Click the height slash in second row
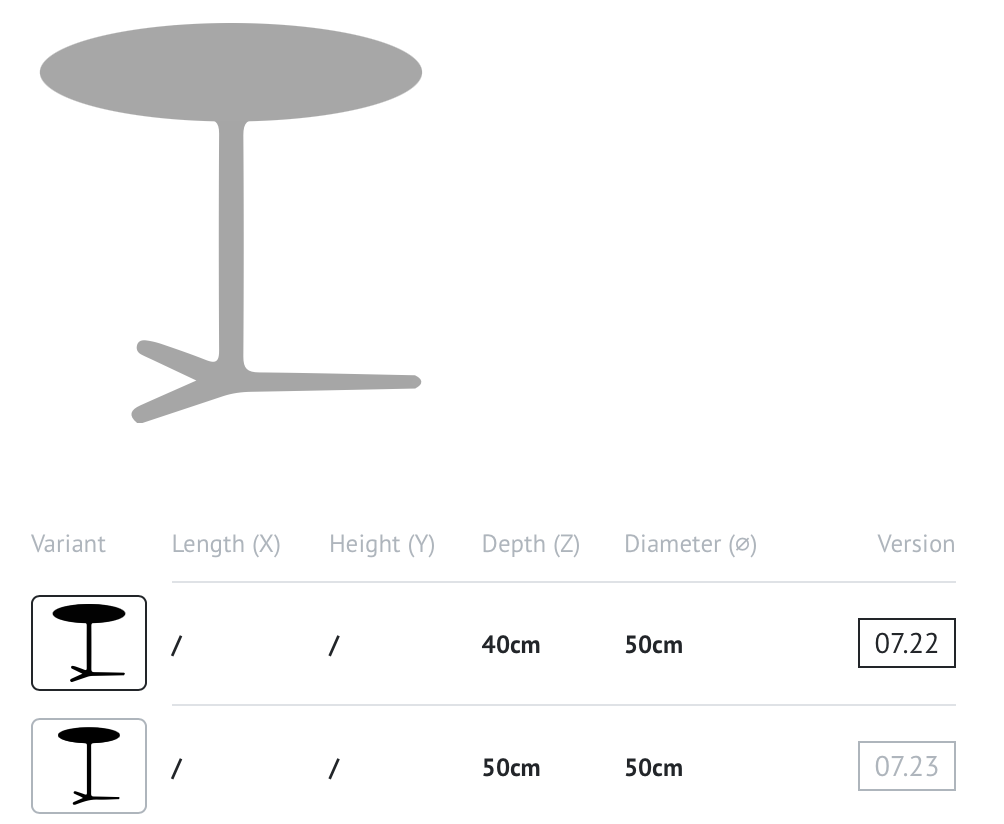 pos(334,768)
